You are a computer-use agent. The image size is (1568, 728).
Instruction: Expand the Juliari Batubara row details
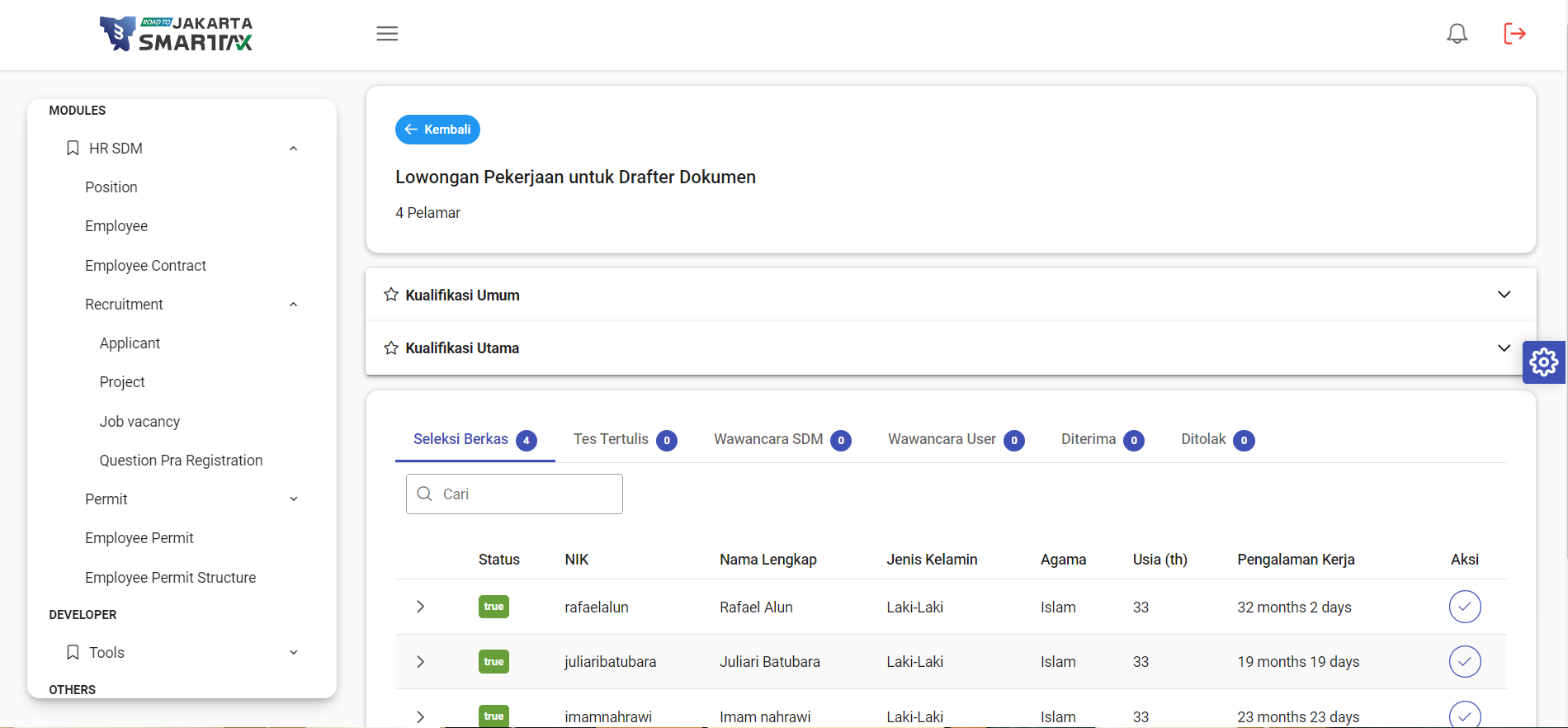tap(420, 661)
